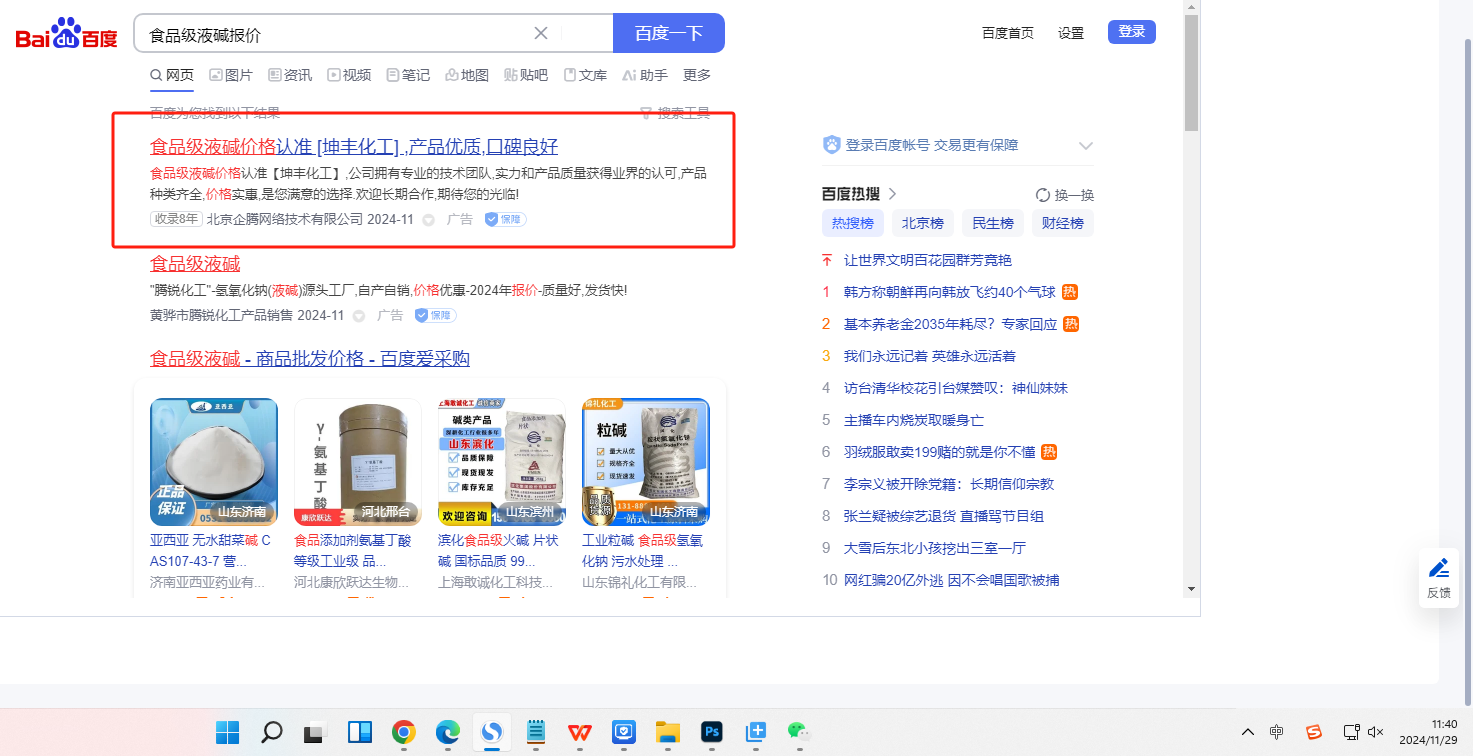Switch to the 图片 tab
Screen dimensions: 1473x756
pos(231,75)
